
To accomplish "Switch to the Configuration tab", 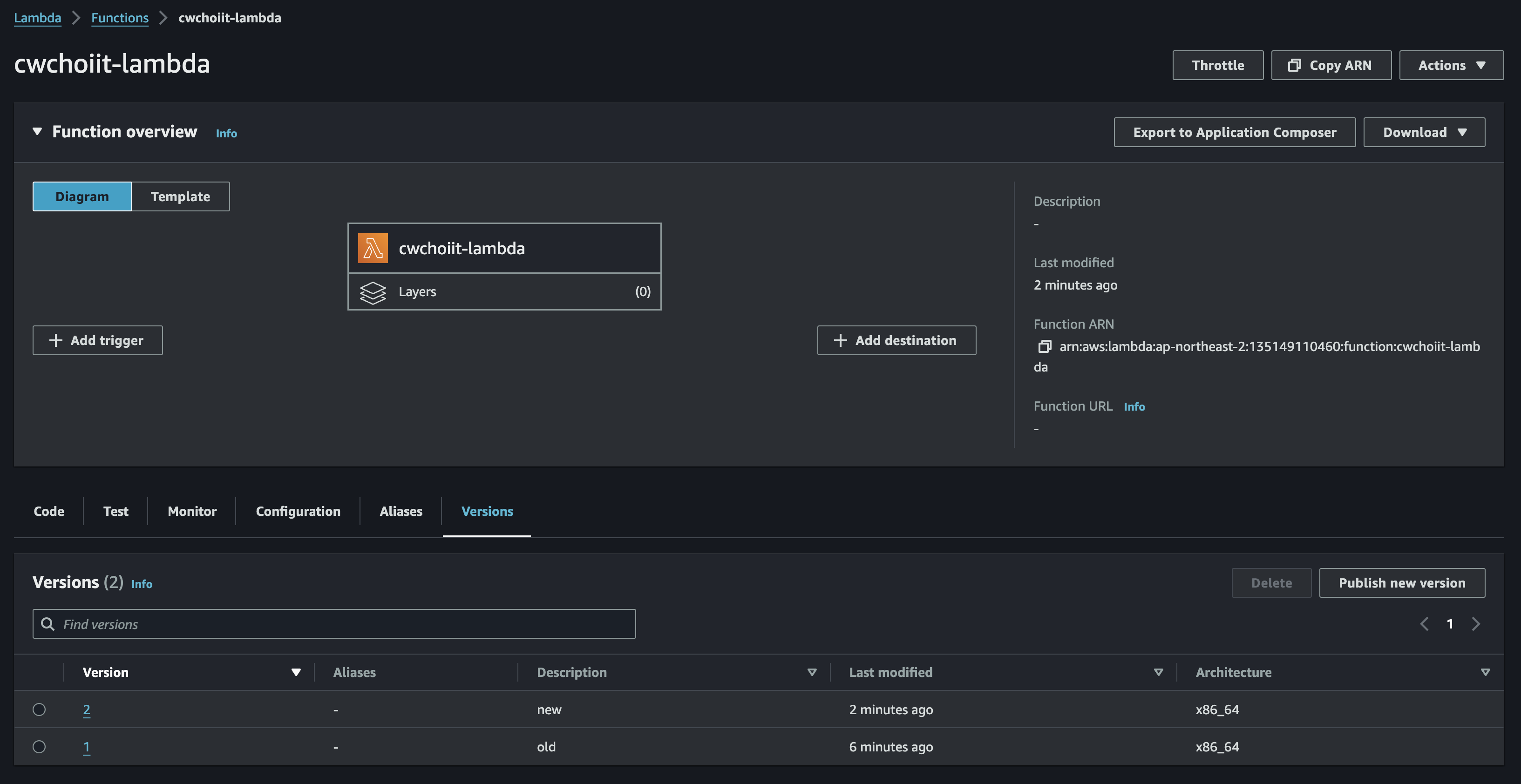I will pos(298,511).
